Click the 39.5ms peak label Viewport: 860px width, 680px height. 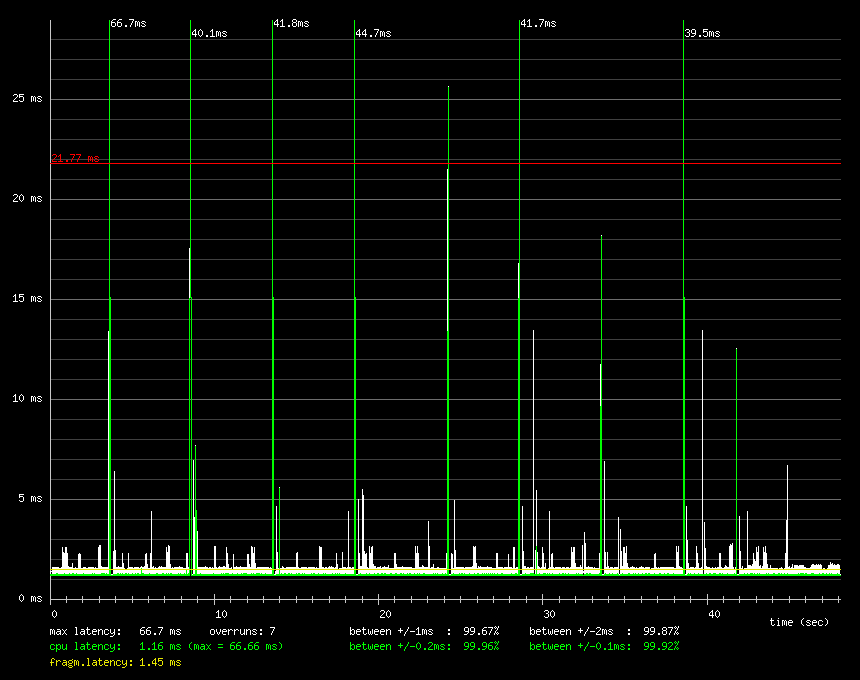pyautogui.click(x=702, y=33)
